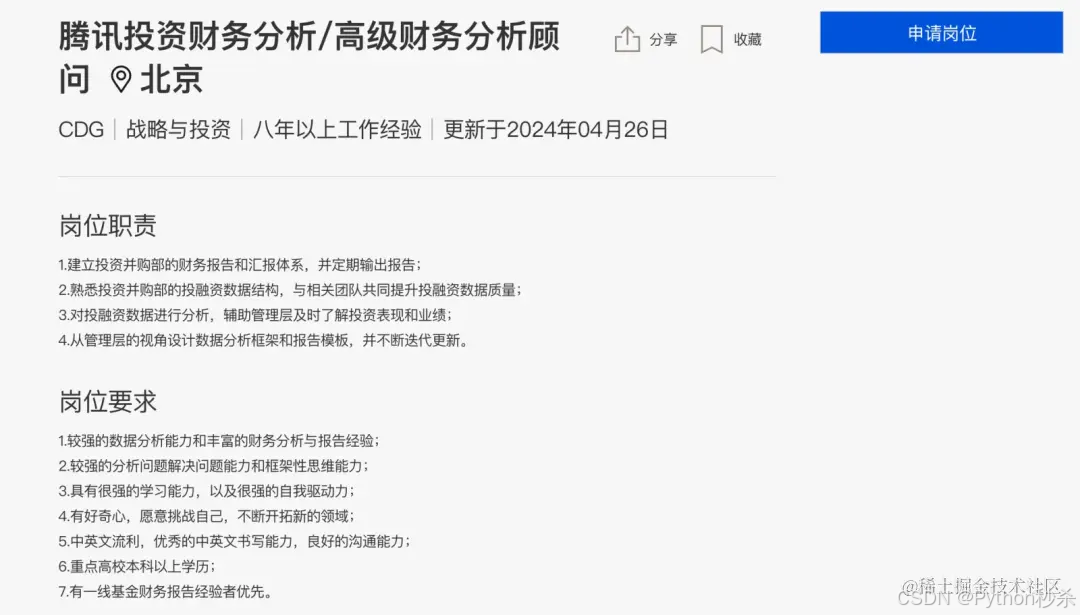Click requirement 7.有一线基金财务报告经验者优先
This screenshot has height=615, width=1080.
tap(166, 592)
